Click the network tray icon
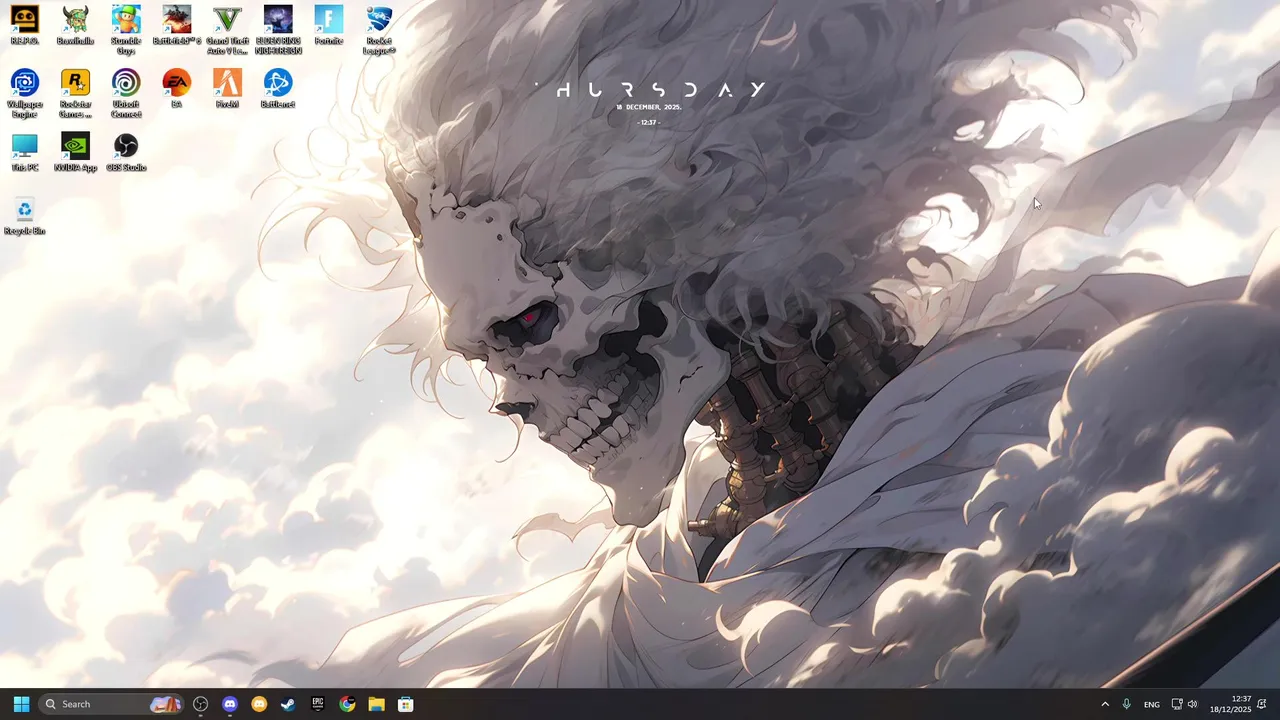The image size is (1280, 720). 1177,704
